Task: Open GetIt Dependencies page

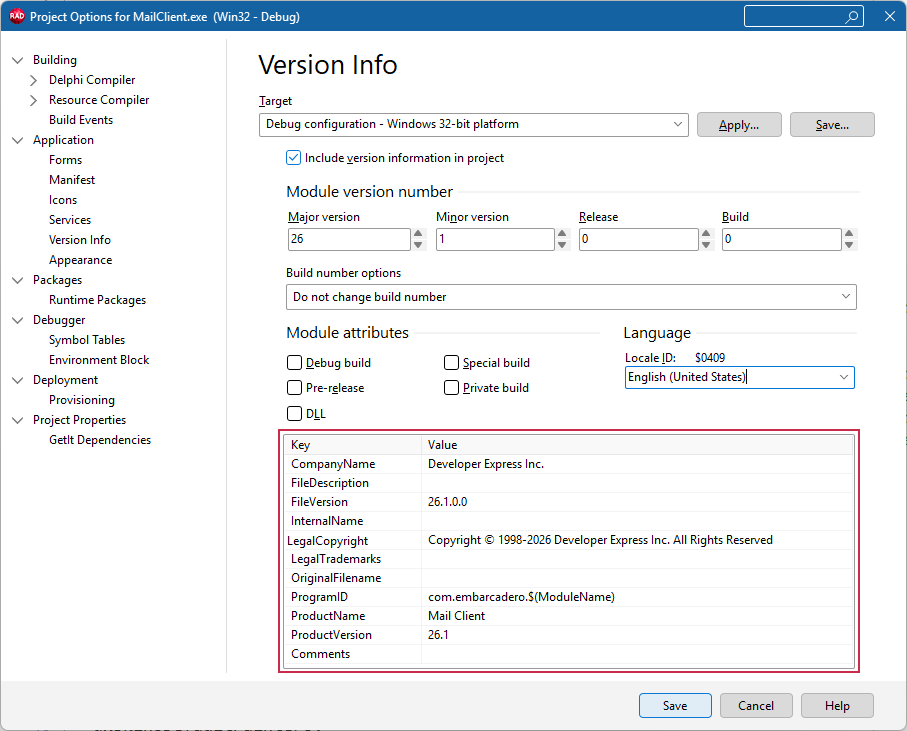Action: pos(100,440)
